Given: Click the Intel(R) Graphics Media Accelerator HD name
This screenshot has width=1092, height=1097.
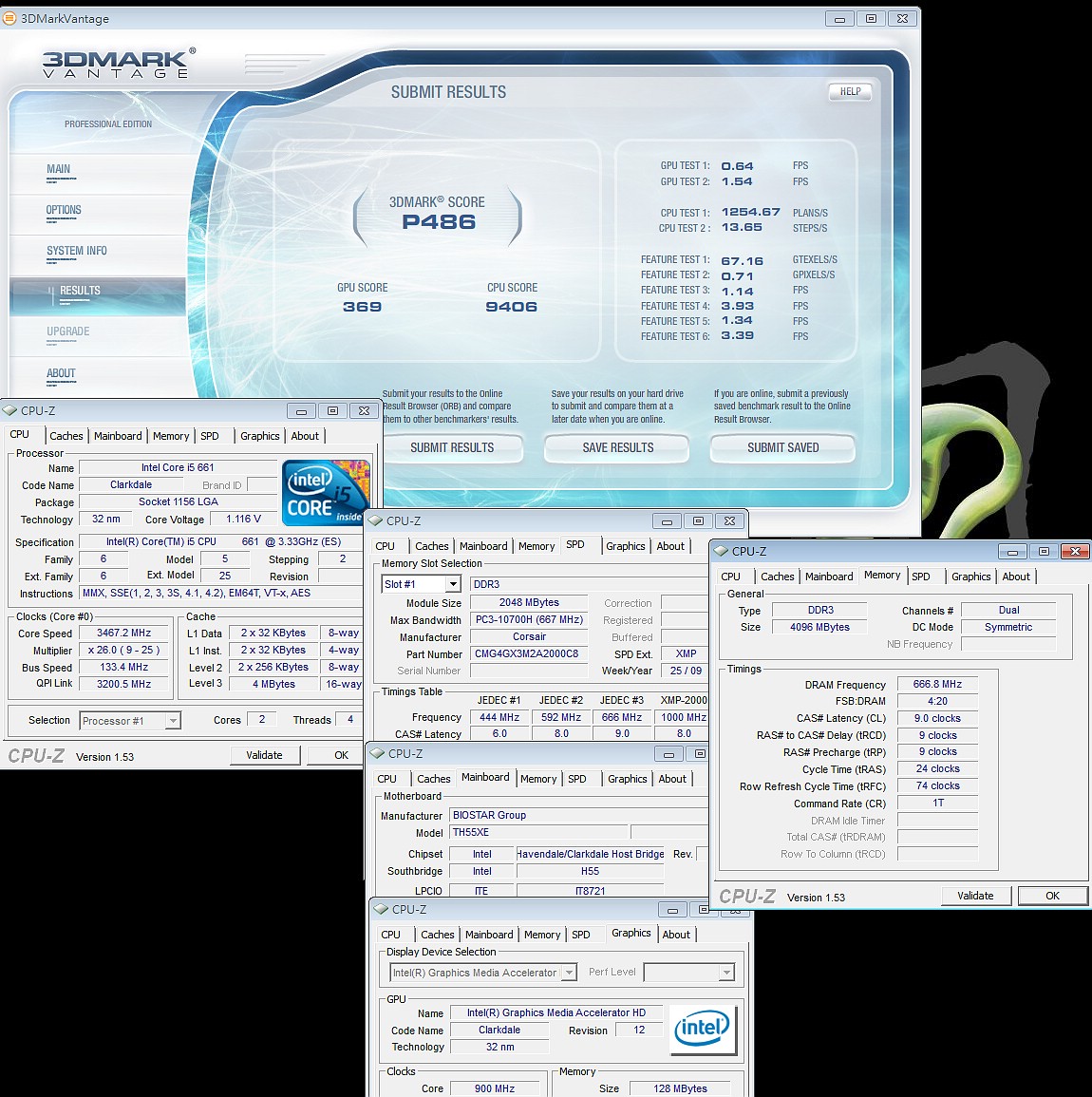Looking at the screenshot, I should pos(556,1012).
